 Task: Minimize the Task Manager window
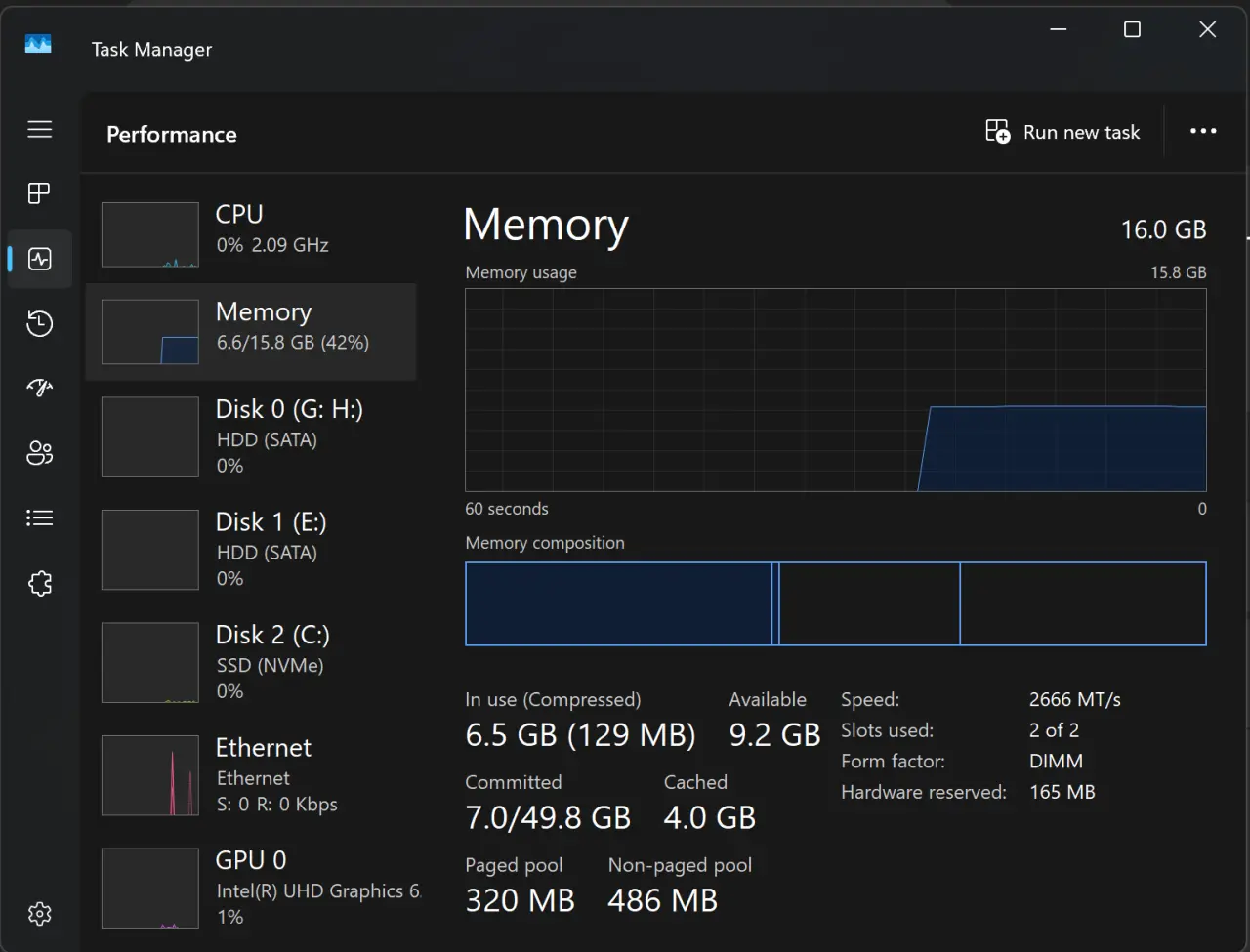tap(1057, 29)
